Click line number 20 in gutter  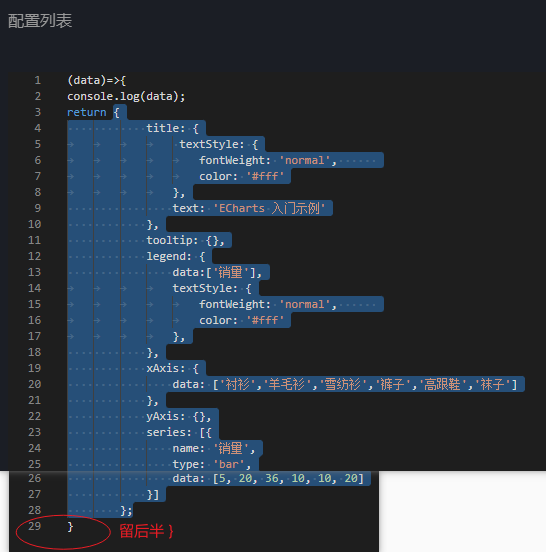[34, 384]
